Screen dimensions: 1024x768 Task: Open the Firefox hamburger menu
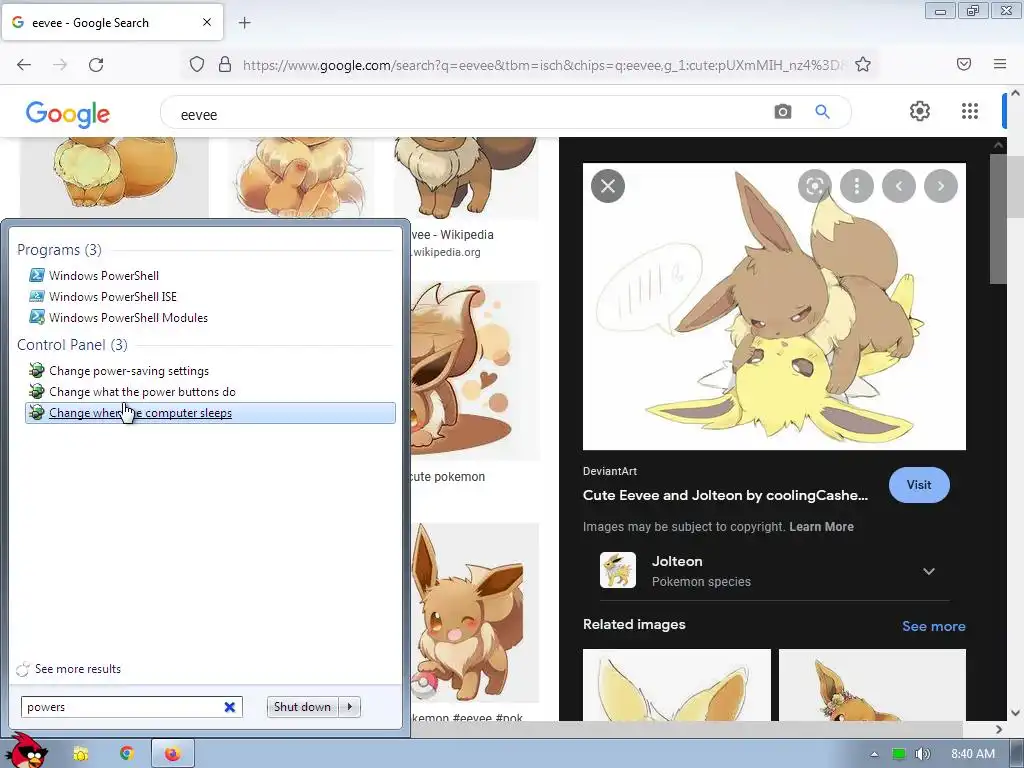click(x=1000, y=64)
